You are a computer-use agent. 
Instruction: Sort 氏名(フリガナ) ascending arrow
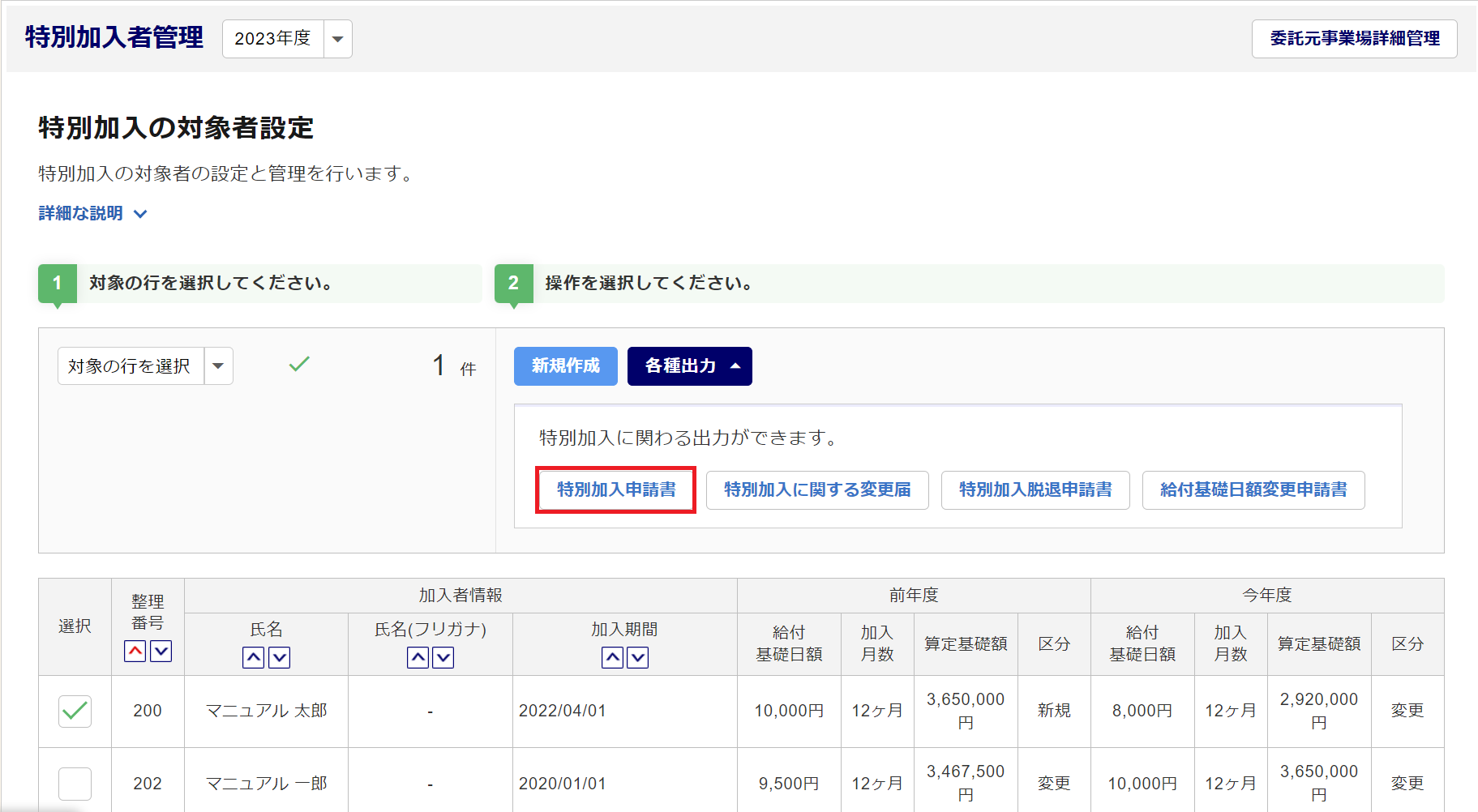pos(418,657)
